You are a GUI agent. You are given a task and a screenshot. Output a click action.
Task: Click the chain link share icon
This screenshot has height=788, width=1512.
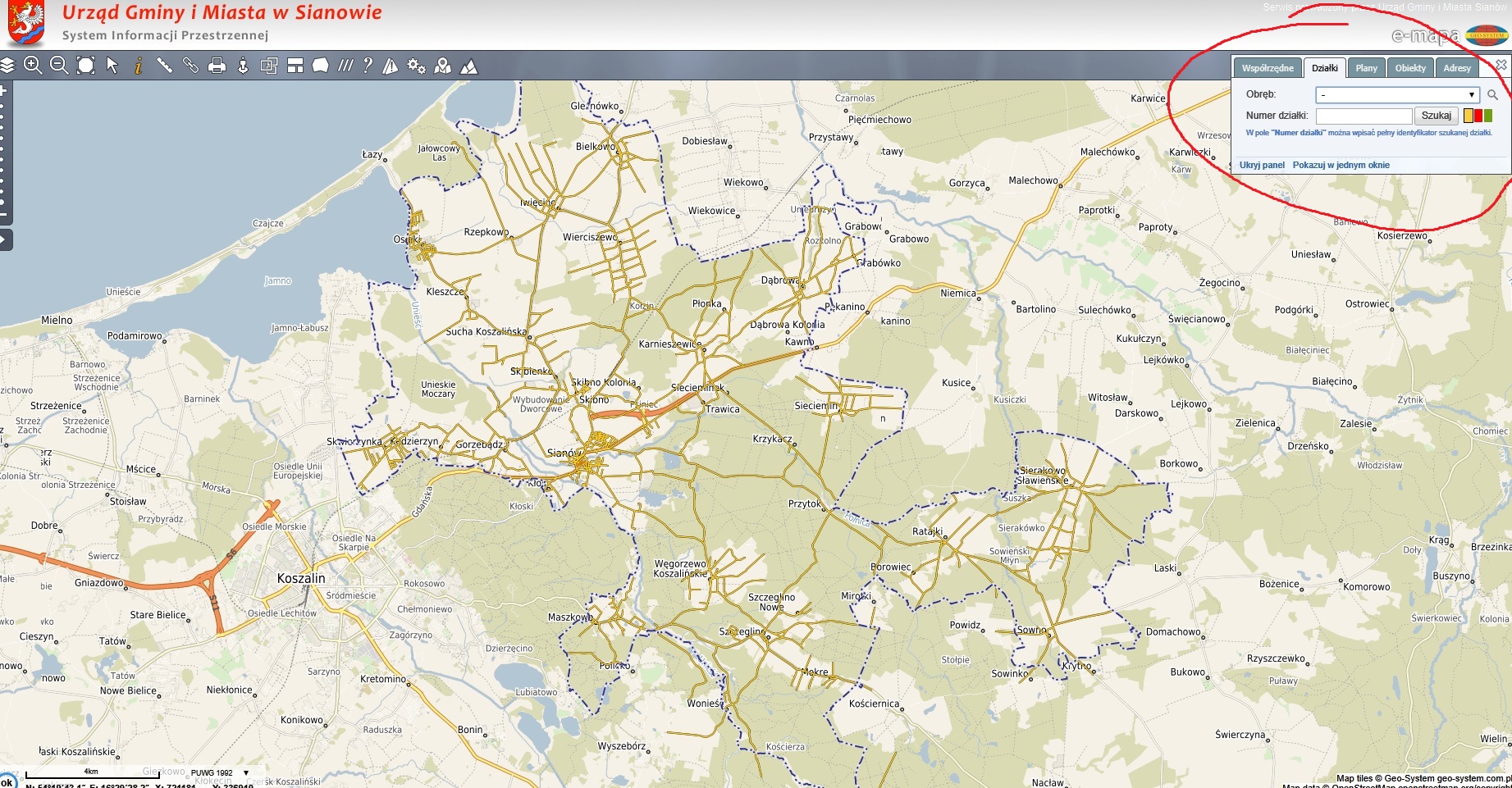190,66
